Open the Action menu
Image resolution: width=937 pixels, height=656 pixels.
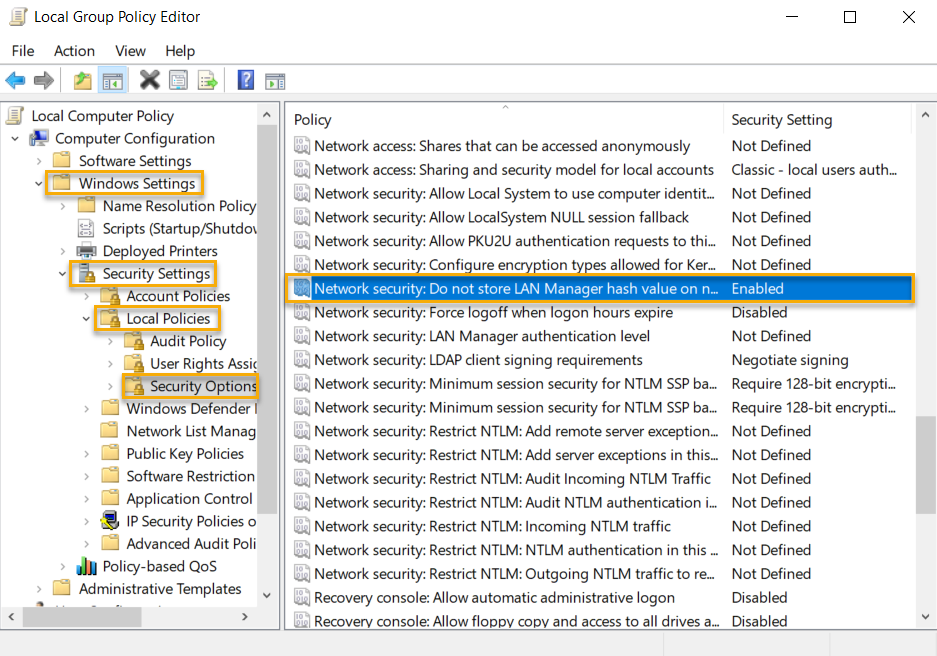point(74,50)
